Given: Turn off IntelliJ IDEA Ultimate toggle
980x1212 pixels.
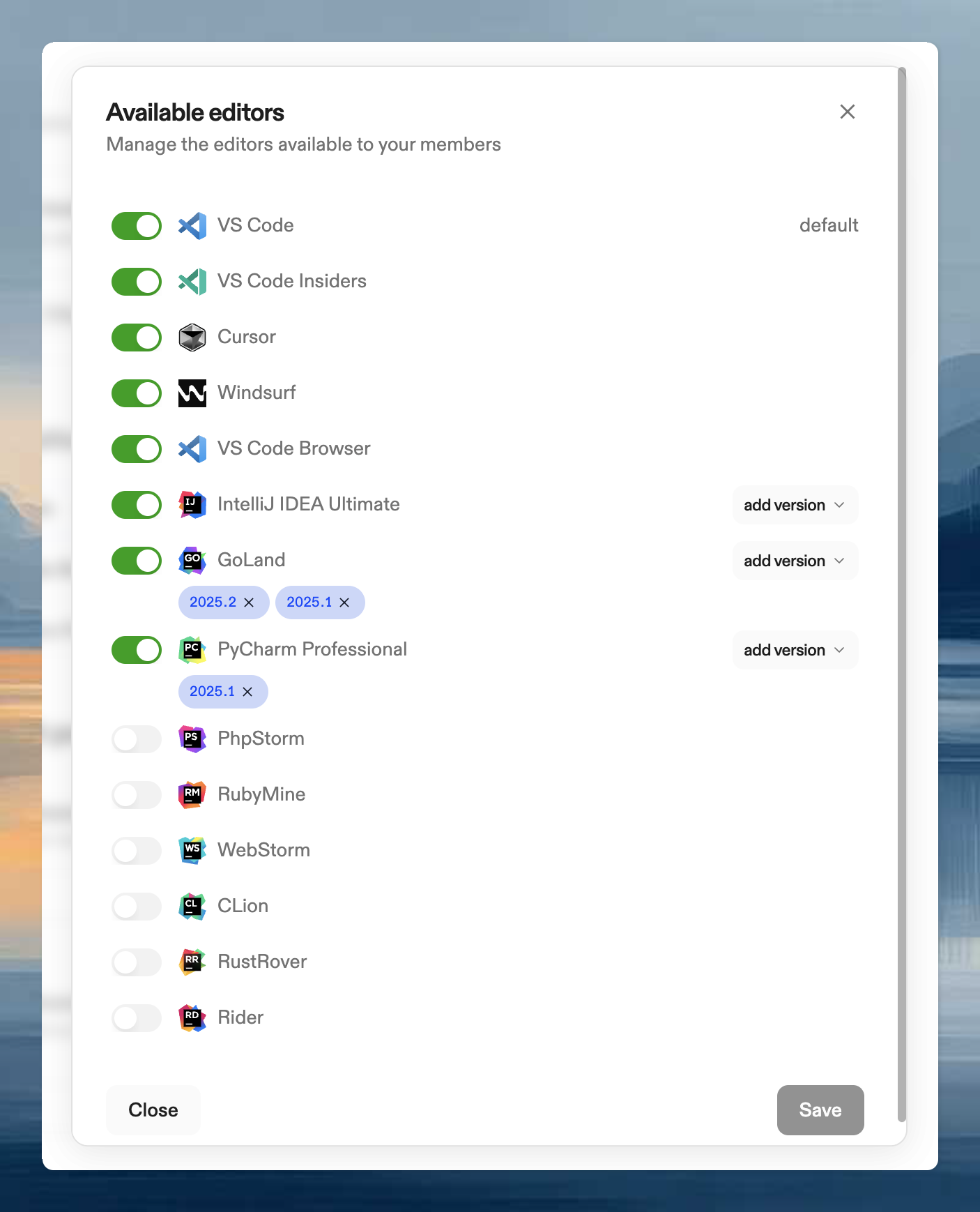Looking at the screenshot, I should point(137,505).
